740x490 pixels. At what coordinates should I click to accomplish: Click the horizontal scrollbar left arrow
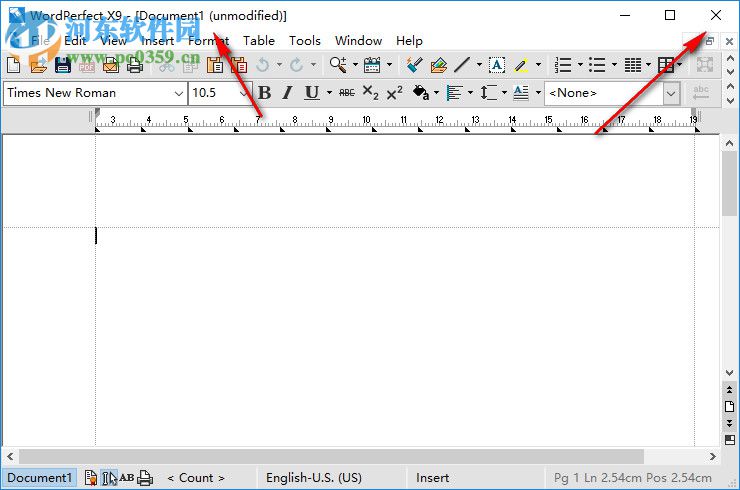coord(10,456)
